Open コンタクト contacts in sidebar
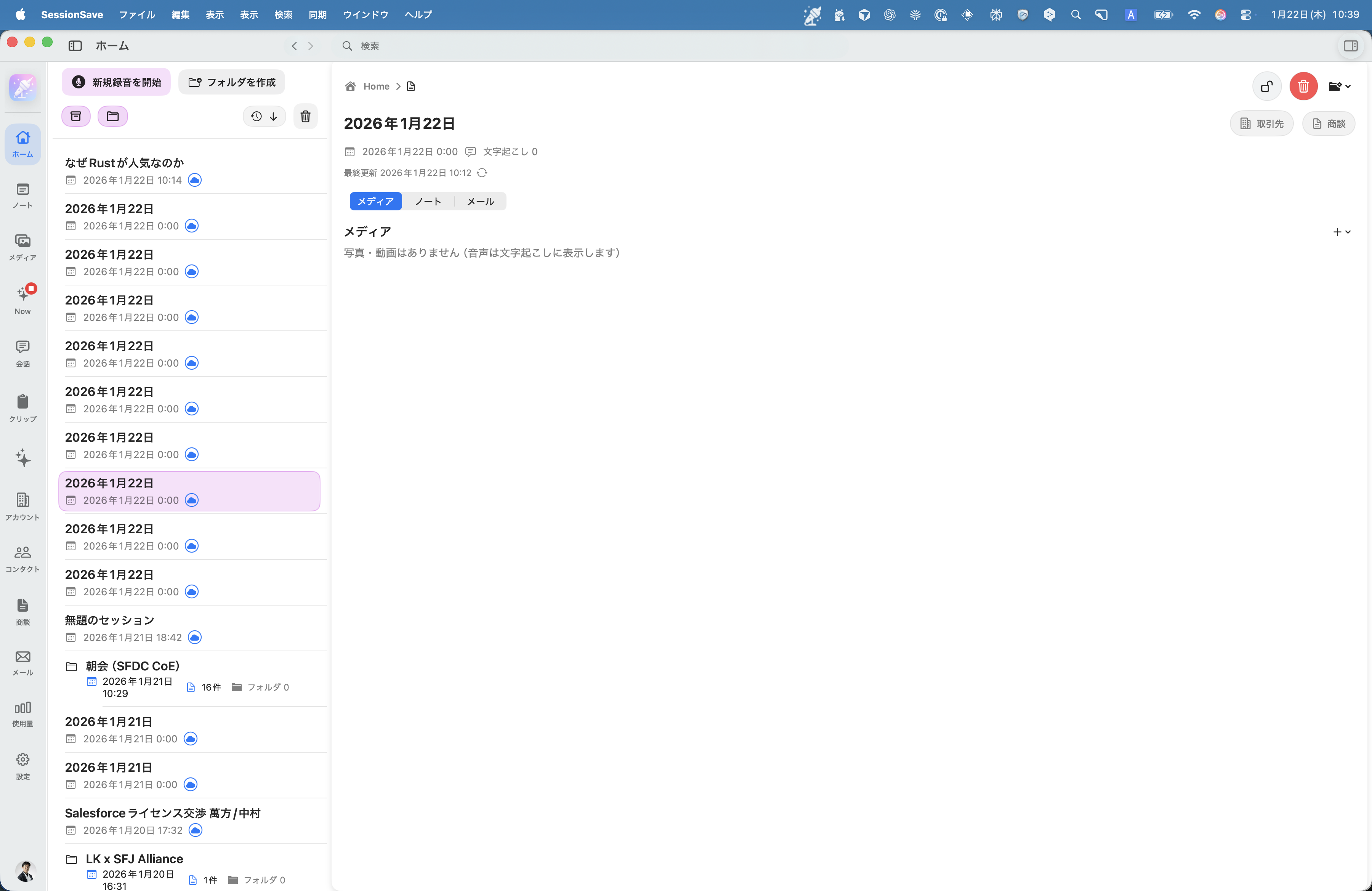Viewport: 1372px width, 891px height. point(22,558)
